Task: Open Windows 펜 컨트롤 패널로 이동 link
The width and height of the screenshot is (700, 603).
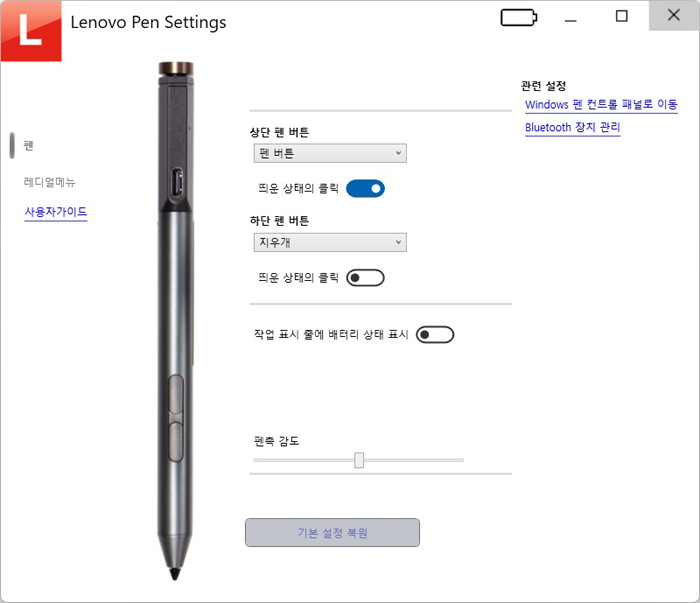Action: (x=601, y=105)
